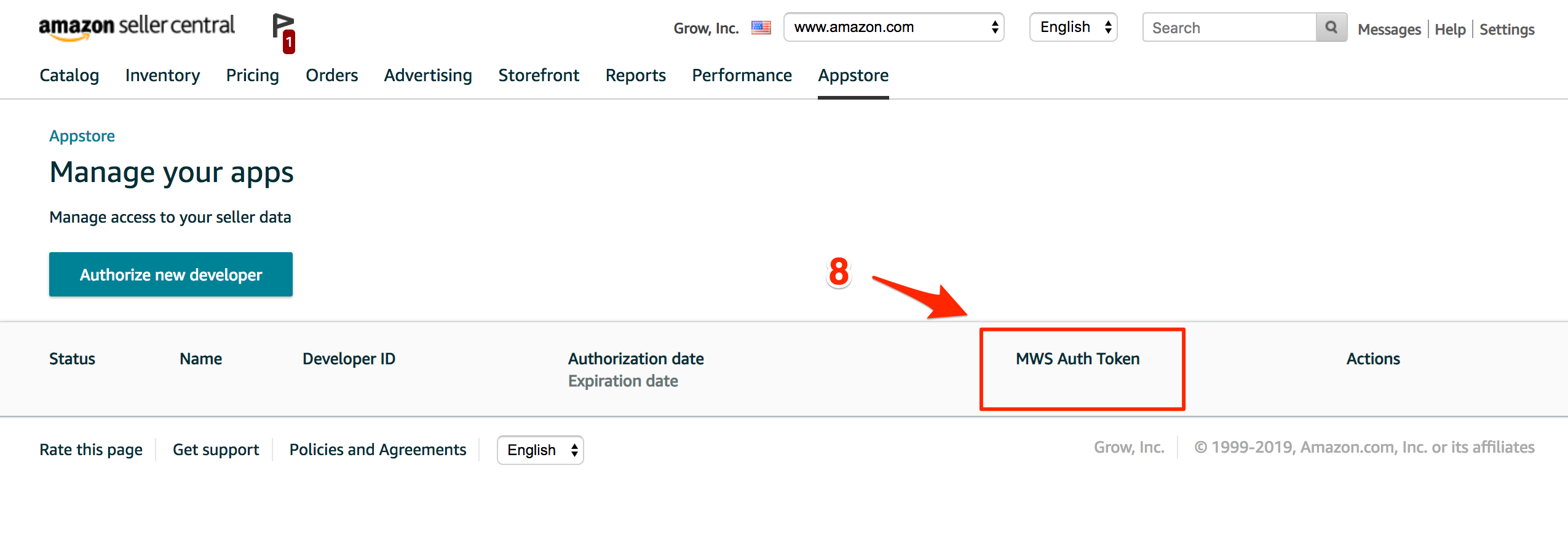Click the Authorization date column header
Image resolution: width=1568 pixels, height=540 pixels.
636,359
